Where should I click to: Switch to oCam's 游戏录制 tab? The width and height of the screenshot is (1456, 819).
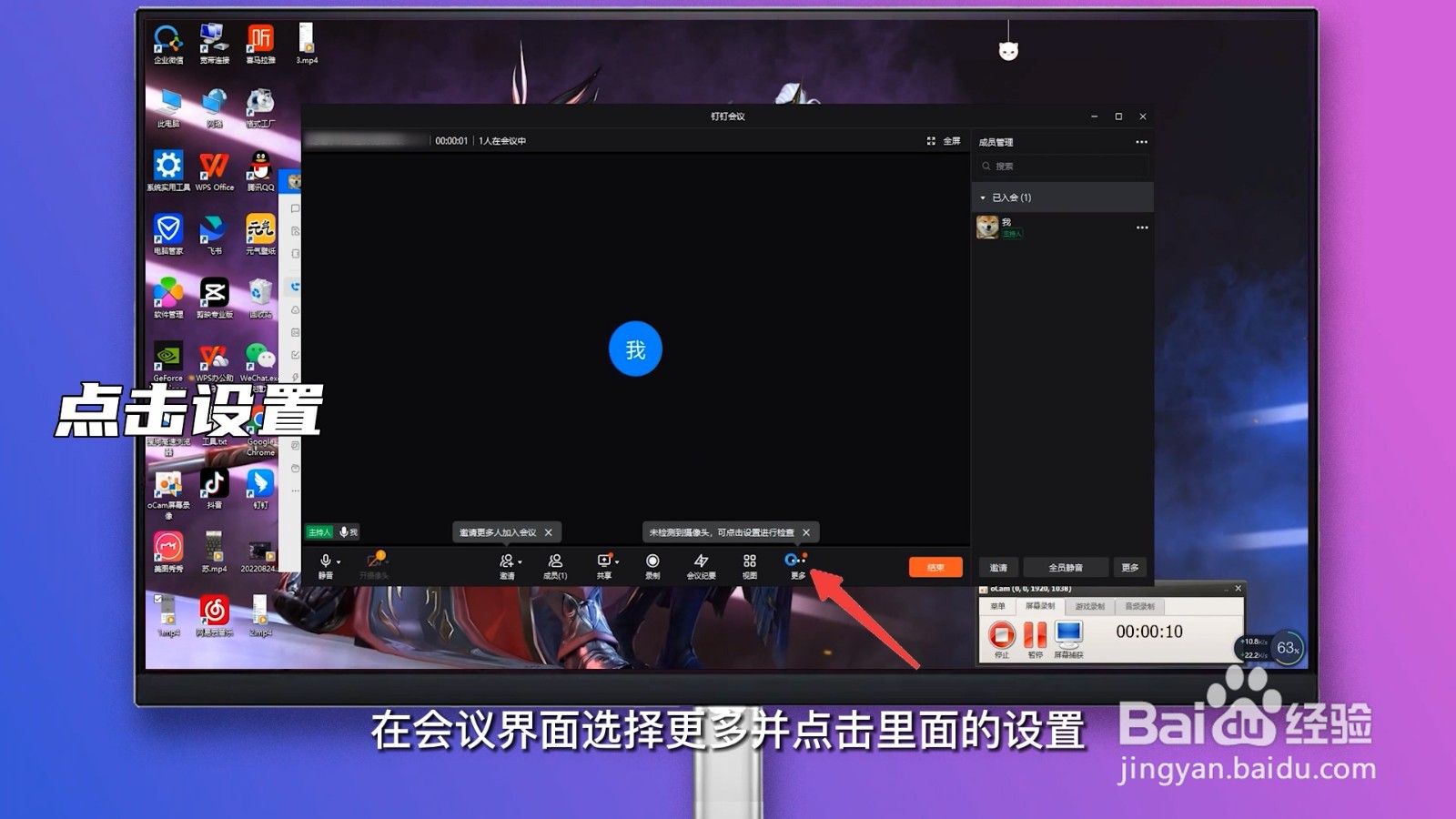[1090, 606]
